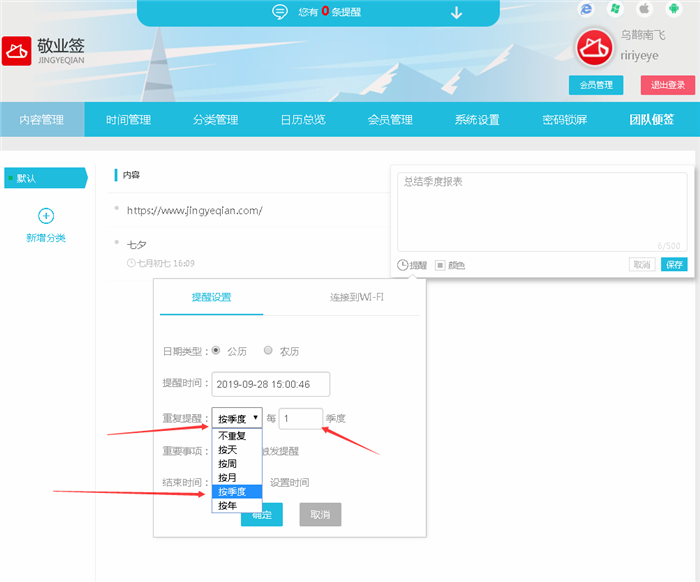Open 时间管理 navigation tab
This screenshot has height=582, width=700.
pos(129,120)
